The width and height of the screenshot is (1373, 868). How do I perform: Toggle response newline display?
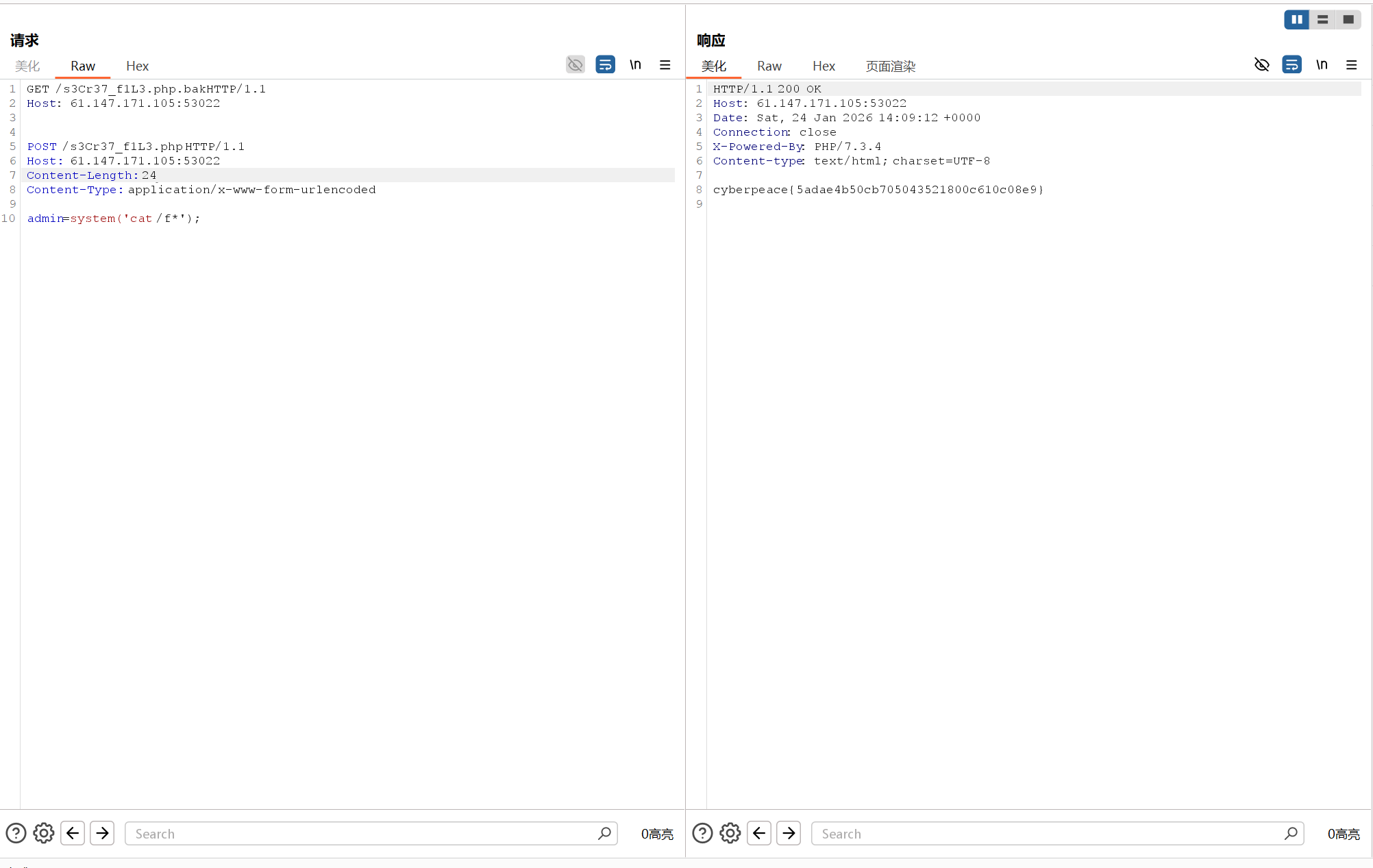(1322, 64)
